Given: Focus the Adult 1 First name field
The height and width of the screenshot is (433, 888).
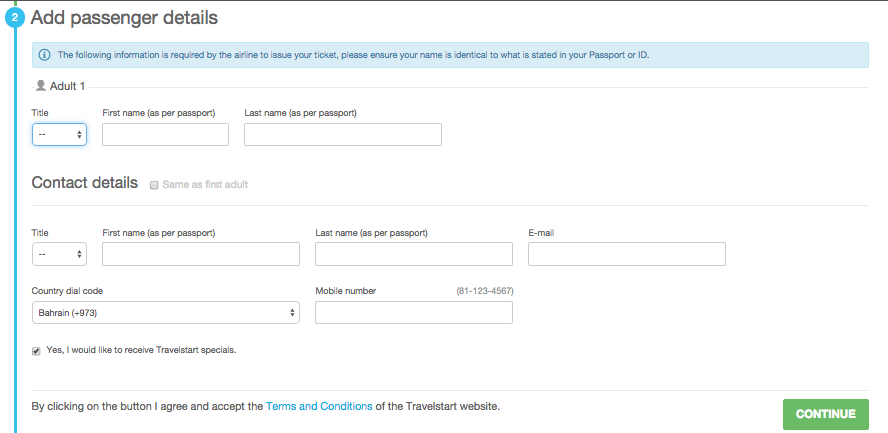Looking at the screenshot, I should [165, 135].
